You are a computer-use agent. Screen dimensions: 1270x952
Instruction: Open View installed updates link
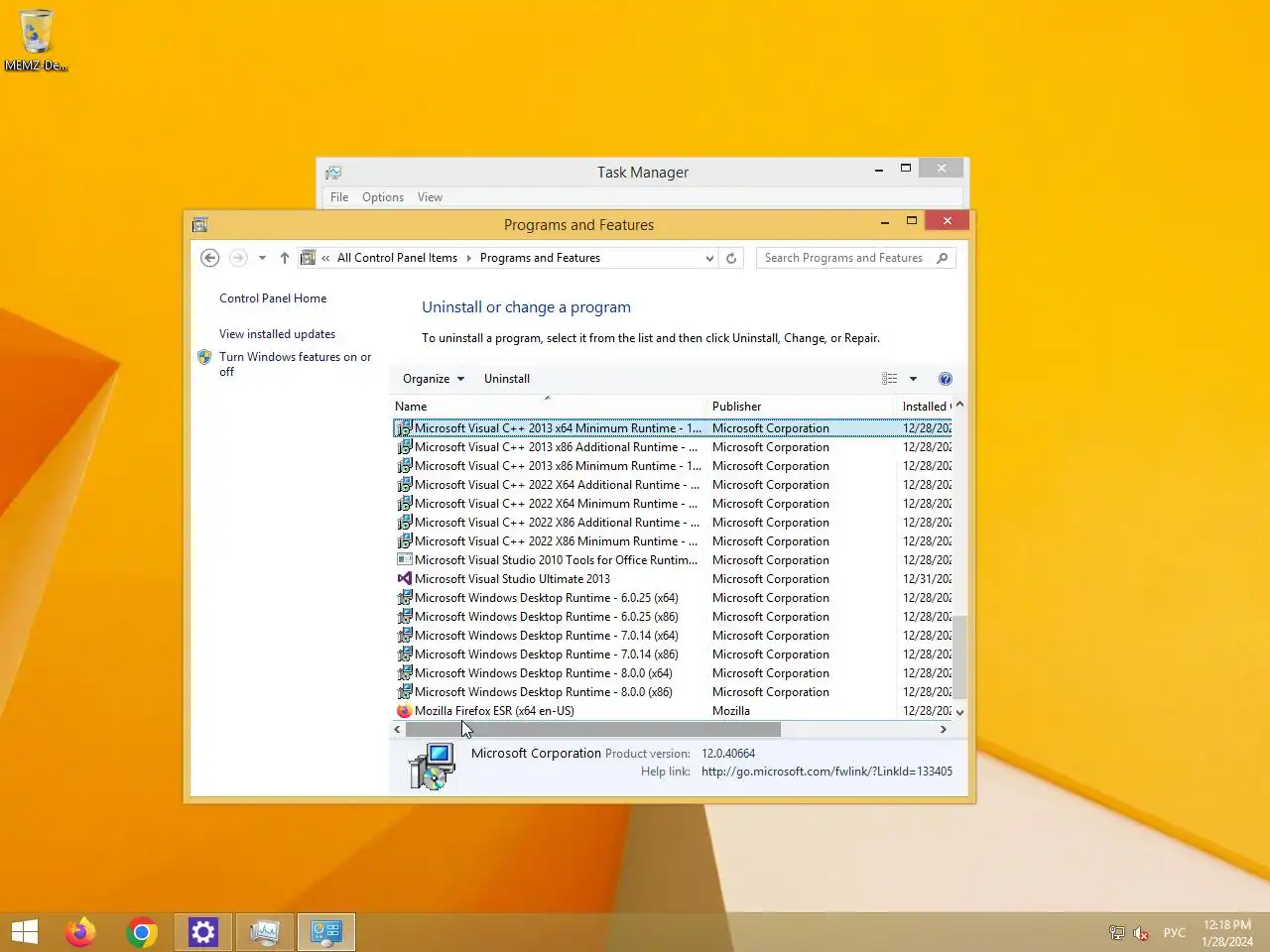pos(277,334)
